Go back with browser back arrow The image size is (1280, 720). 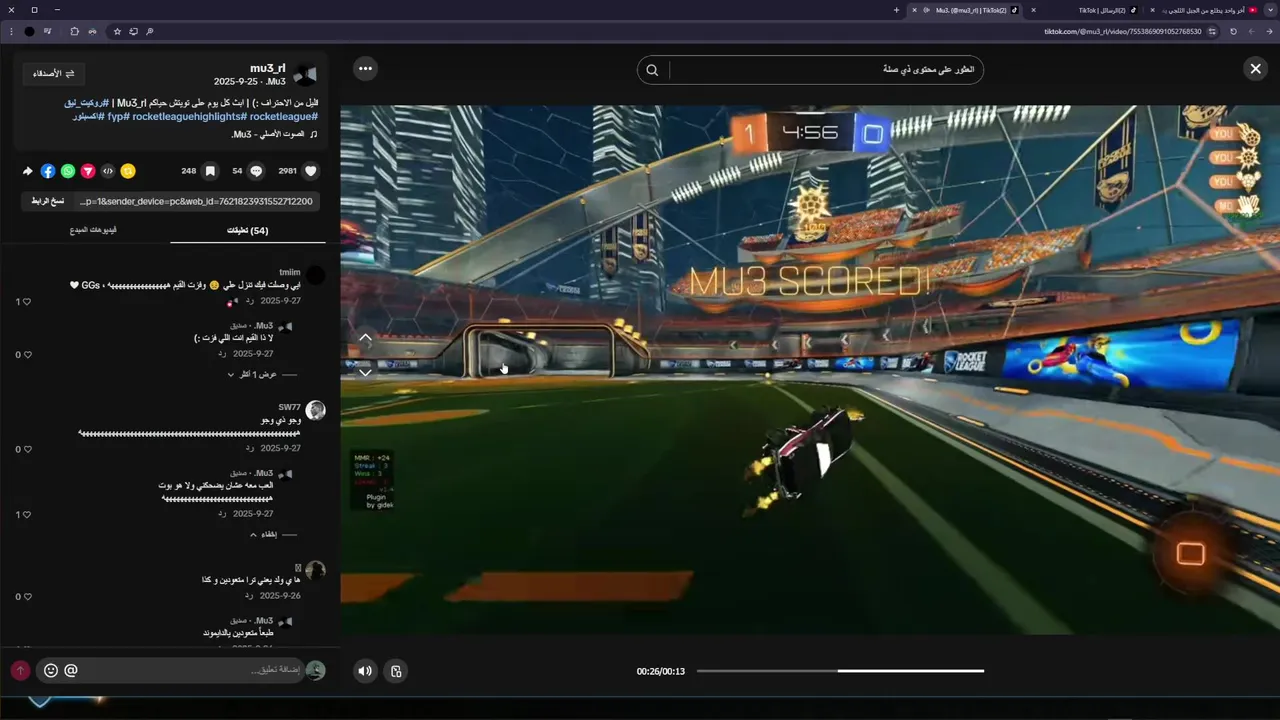pyautogui.click(x=1268, y=31)
